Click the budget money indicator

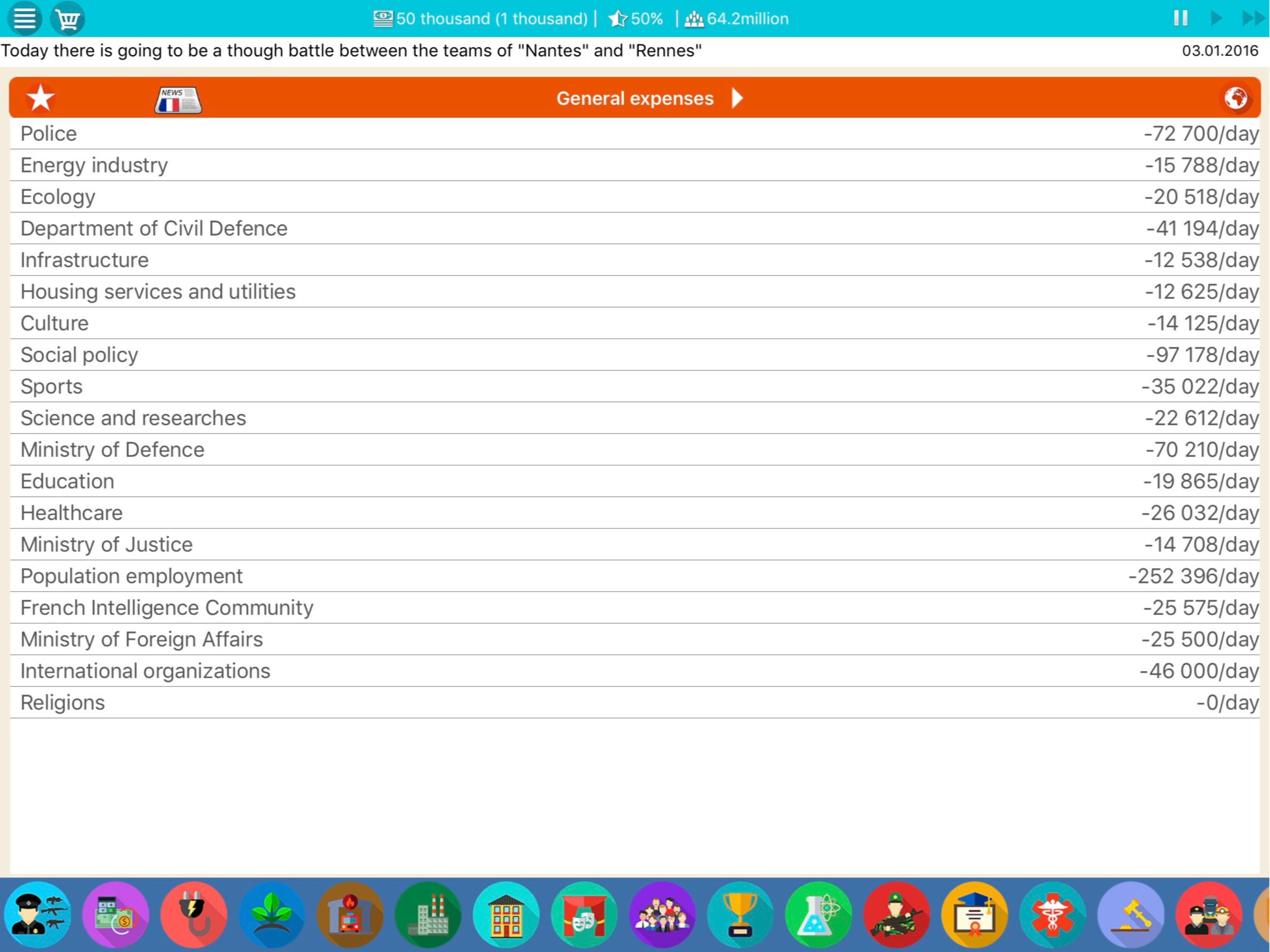coord(481,19)
